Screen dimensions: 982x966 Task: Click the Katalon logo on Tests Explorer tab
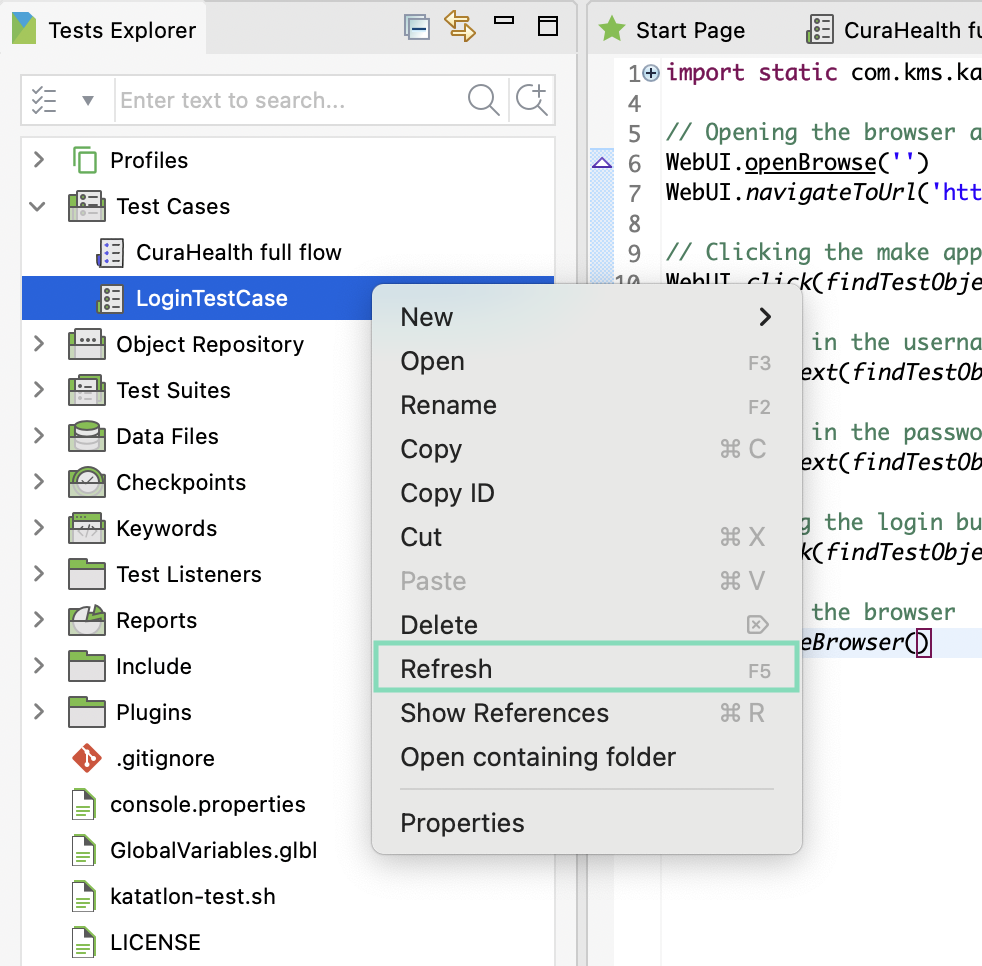(x=24, y=28)
